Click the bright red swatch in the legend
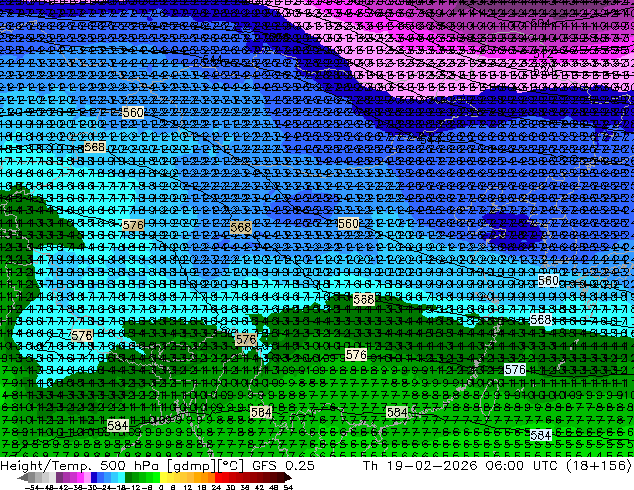This screenshot has width=634, height=490. [x=218, y=477]
